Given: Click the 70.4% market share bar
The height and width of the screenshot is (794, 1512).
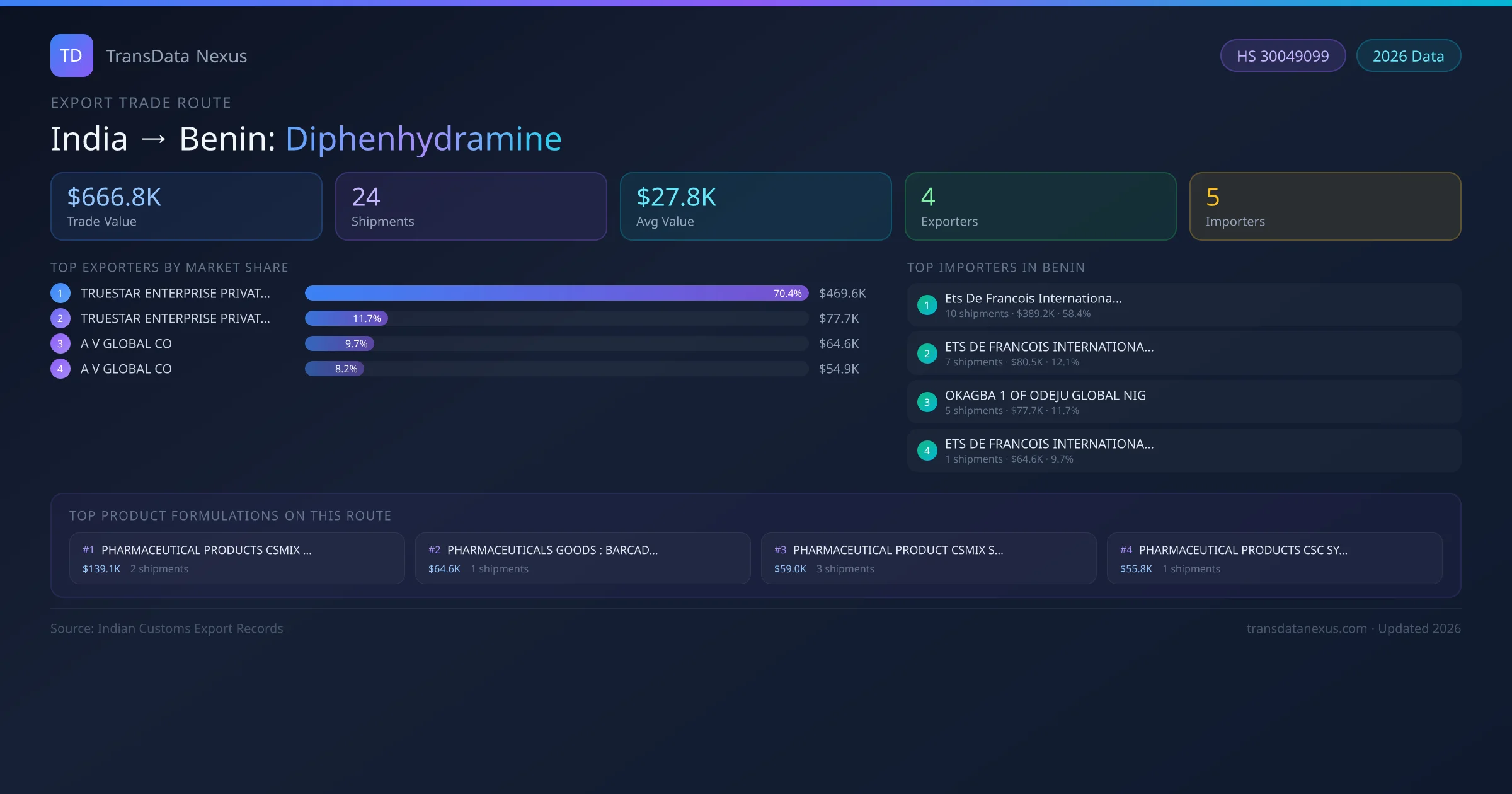Looking at the screenshot, I should coord(554,293).
